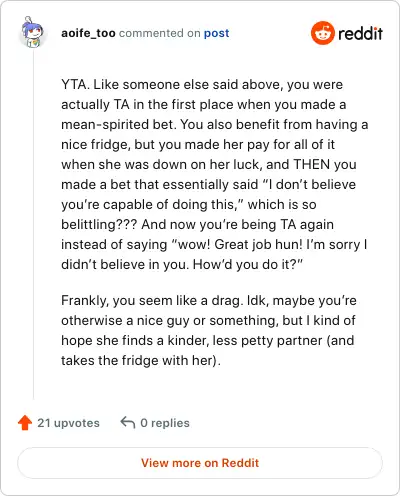This screenshot has height=496, width=400.
Task: Click the phrase "takes the fridge with her"
Action: (x=137, y=360)
